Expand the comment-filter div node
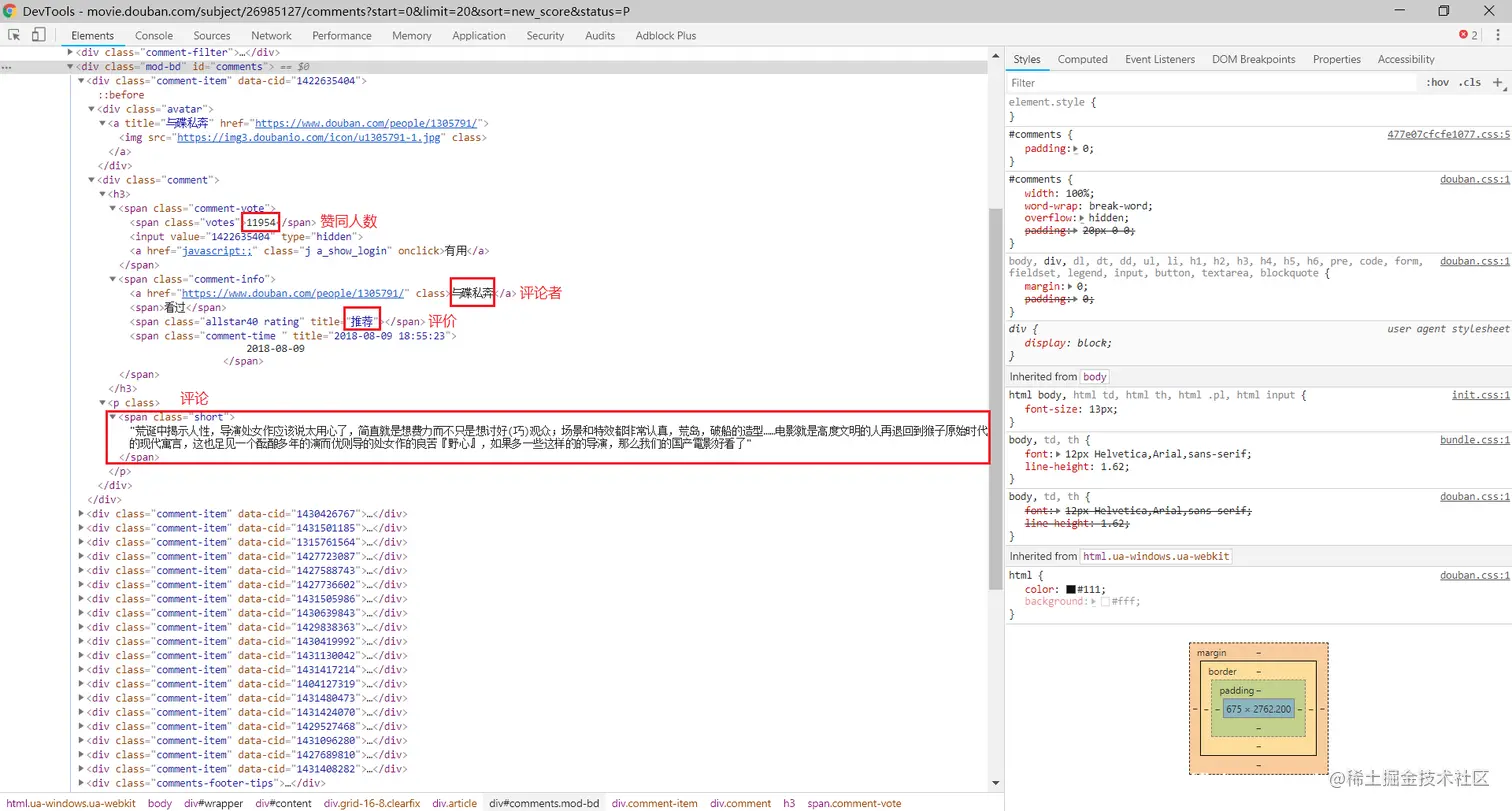Viewport: 1512px width, 811px height. [70, 51]
